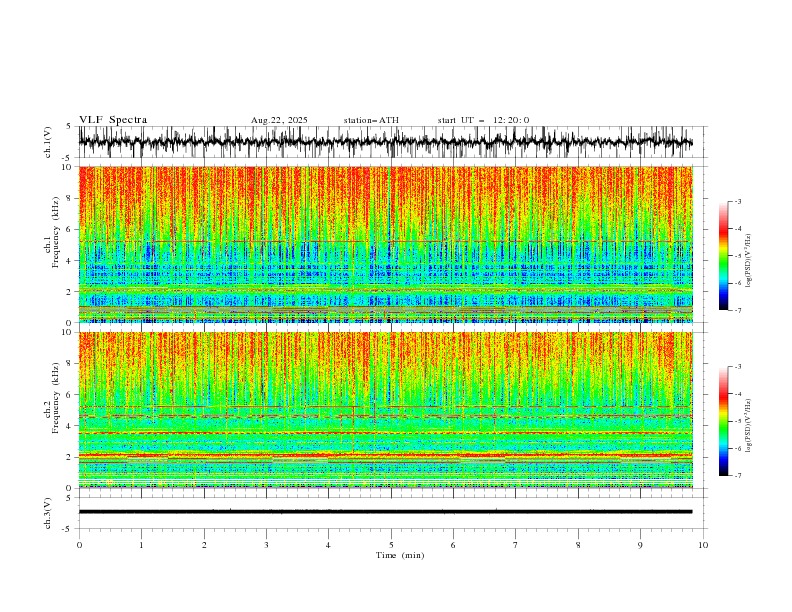
Task: Click the ch.2 spectrogram 8 kHz tick label
Action: [x=71, y=364]
